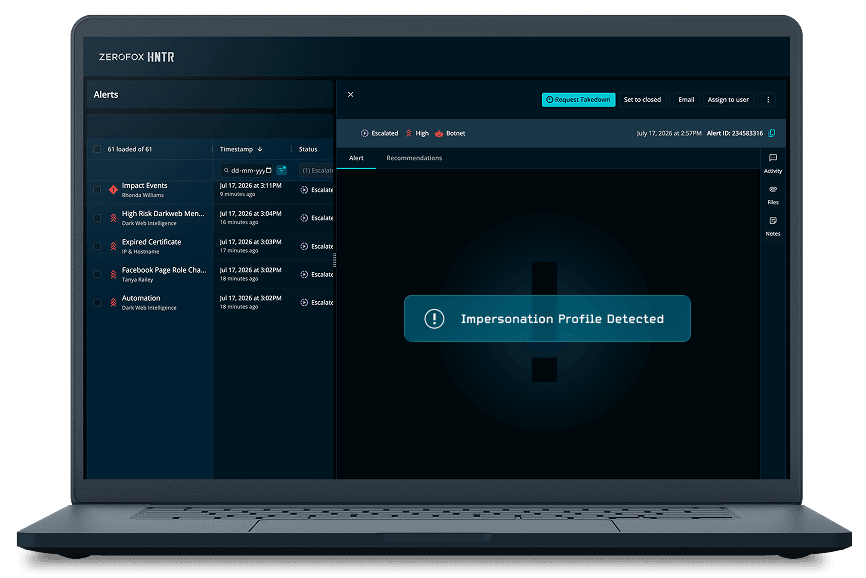
Task: Open the Expired Certificate alert
Action: tap(151, 242)
